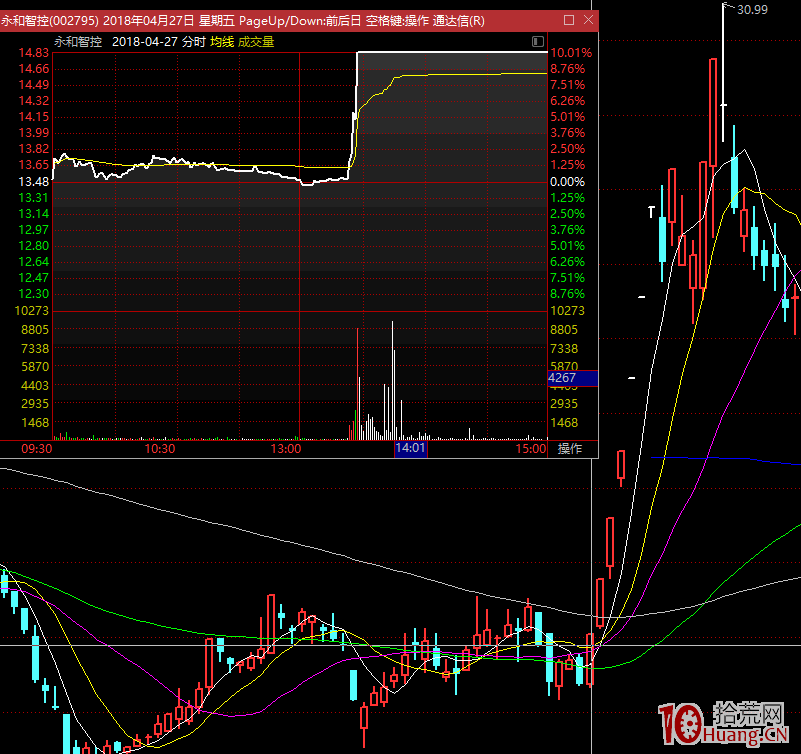
Task: Toggle the 均线 legend label
Action: pyautogui.click(x=222, y=41)
